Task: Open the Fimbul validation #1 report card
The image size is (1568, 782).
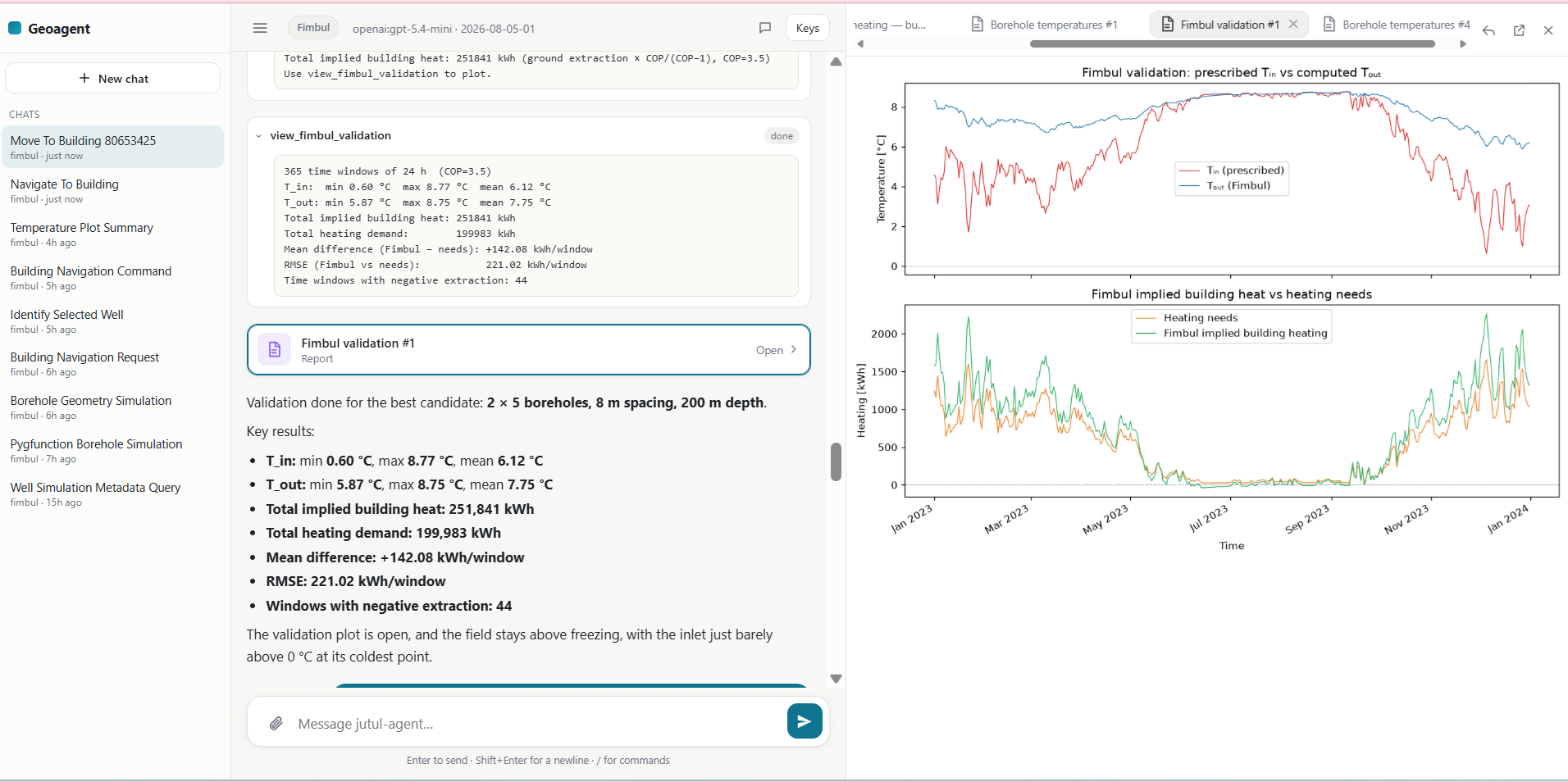Action: pyautogui.click(x=529, y=350)
